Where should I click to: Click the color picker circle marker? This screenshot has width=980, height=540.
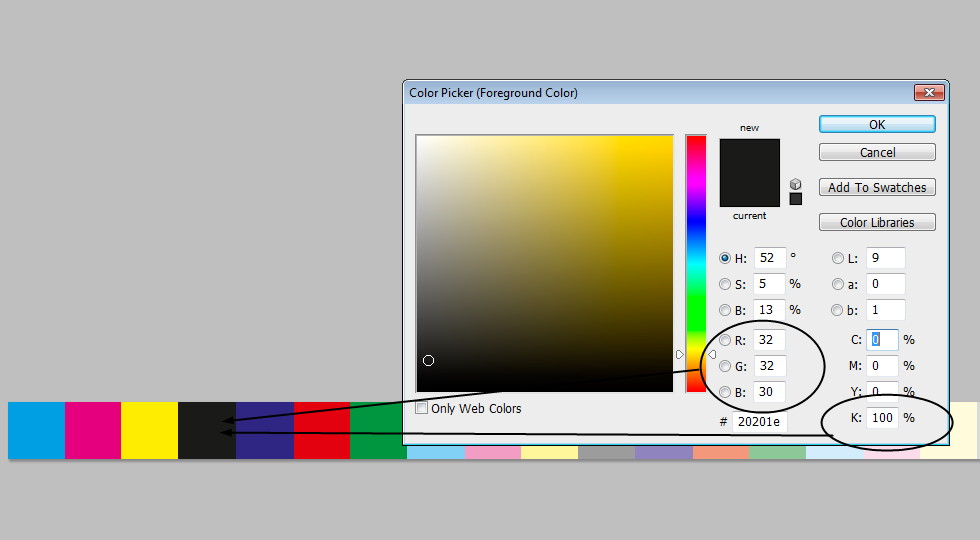428,361
